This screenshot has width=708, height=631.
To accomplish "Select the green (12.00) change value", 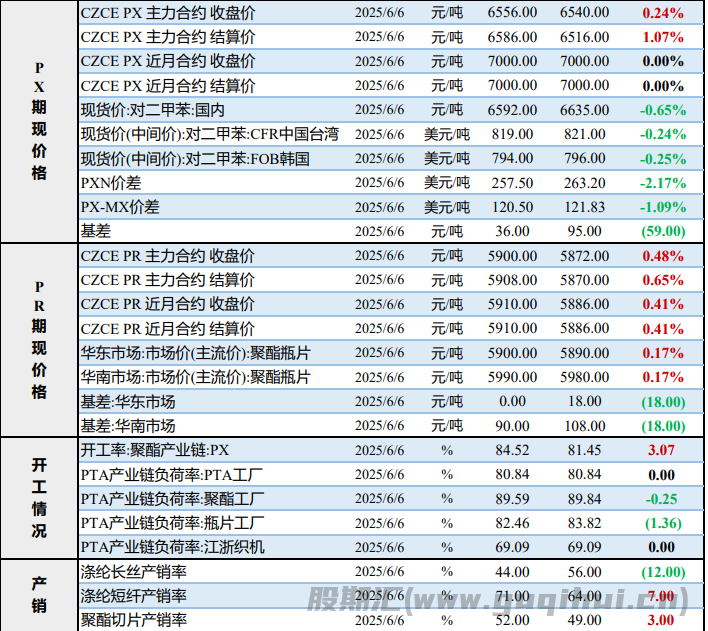I will 662,572.
